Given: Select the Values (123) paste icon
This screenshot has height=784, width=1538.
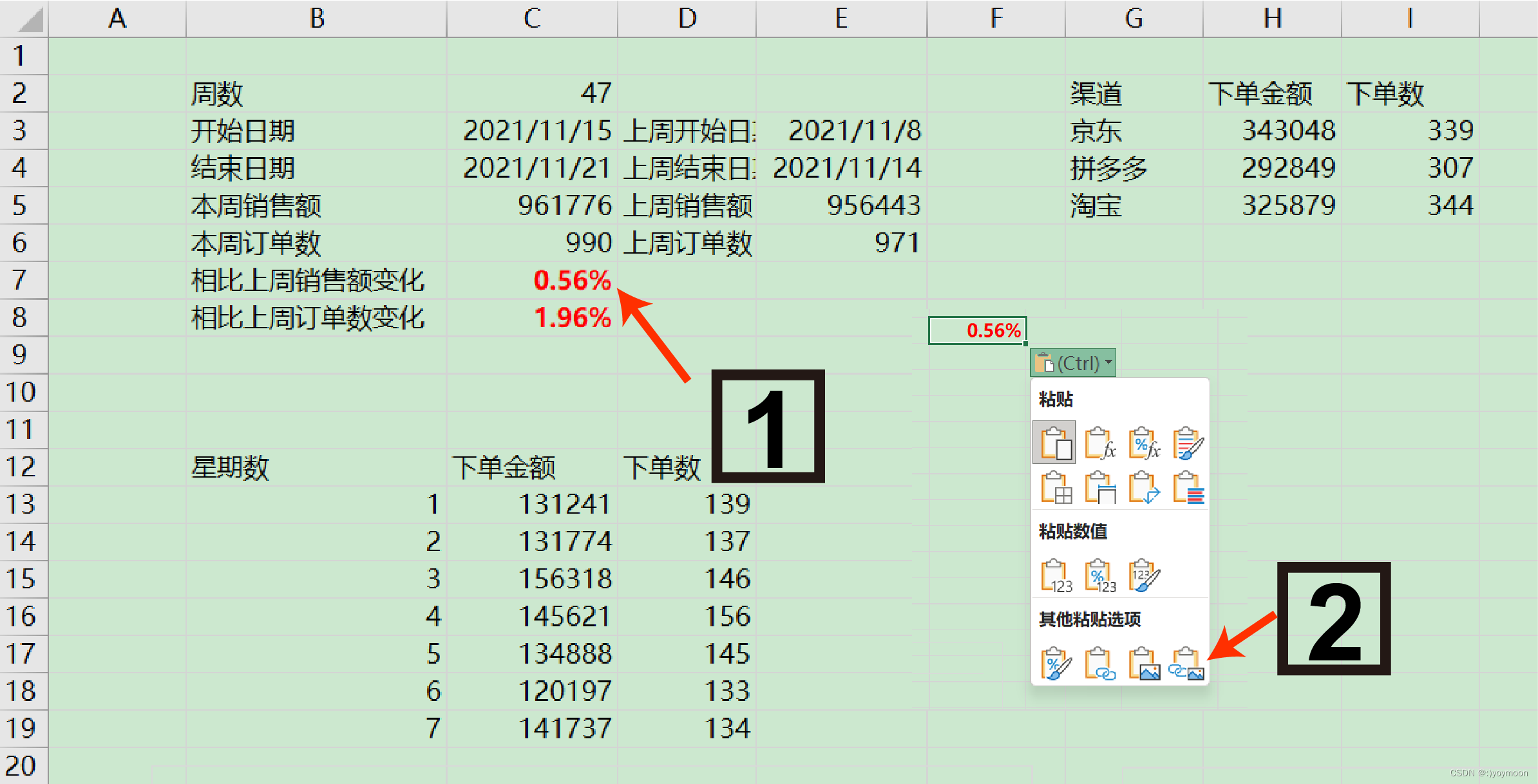Looking at the screenshot, I should pos(1056,575).
